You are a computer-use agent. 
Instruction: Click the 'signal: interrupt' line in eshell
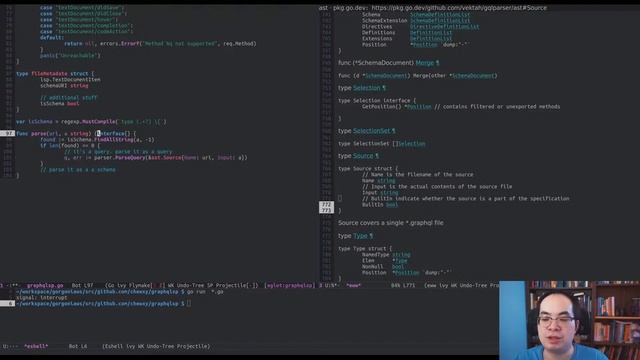click(42, 298)
